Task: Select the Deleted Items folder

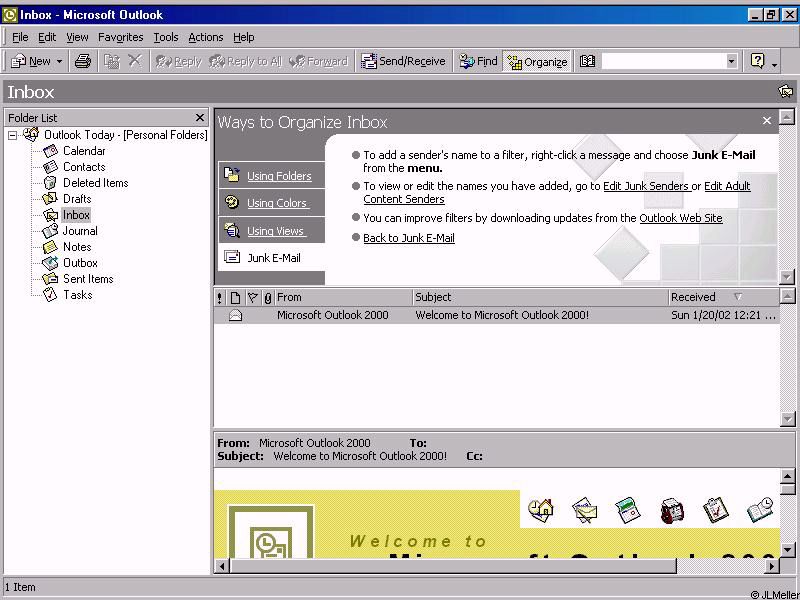Action: click(x=95, y=183)
